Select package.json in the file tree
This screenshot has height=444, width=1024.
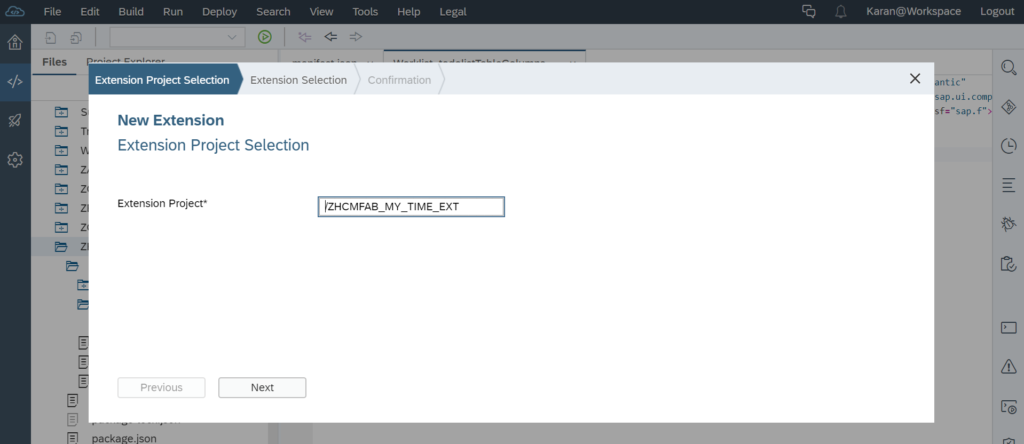[x=123, y=438]
